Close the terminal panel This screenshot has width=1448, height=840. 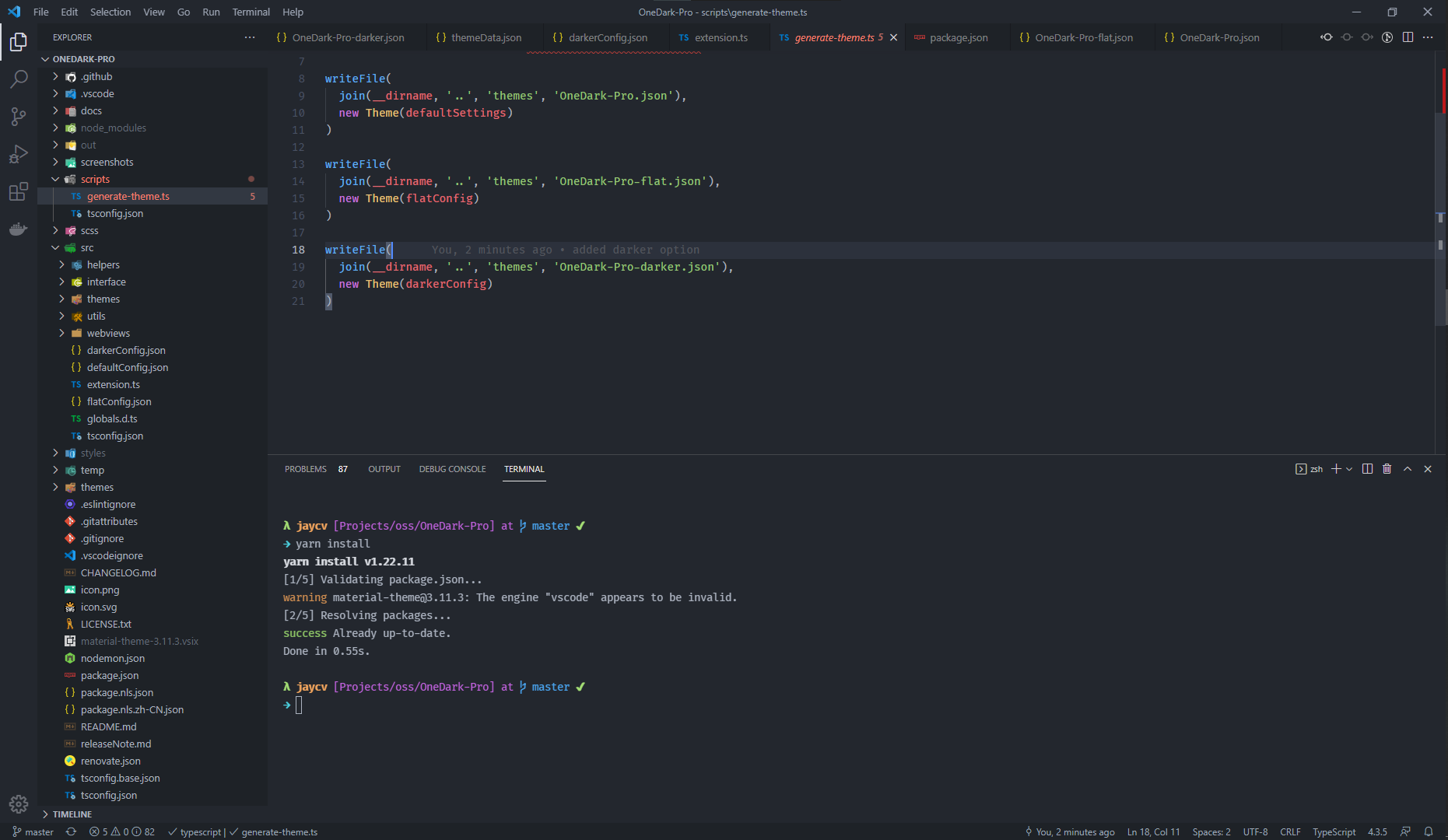[1428, 469]
